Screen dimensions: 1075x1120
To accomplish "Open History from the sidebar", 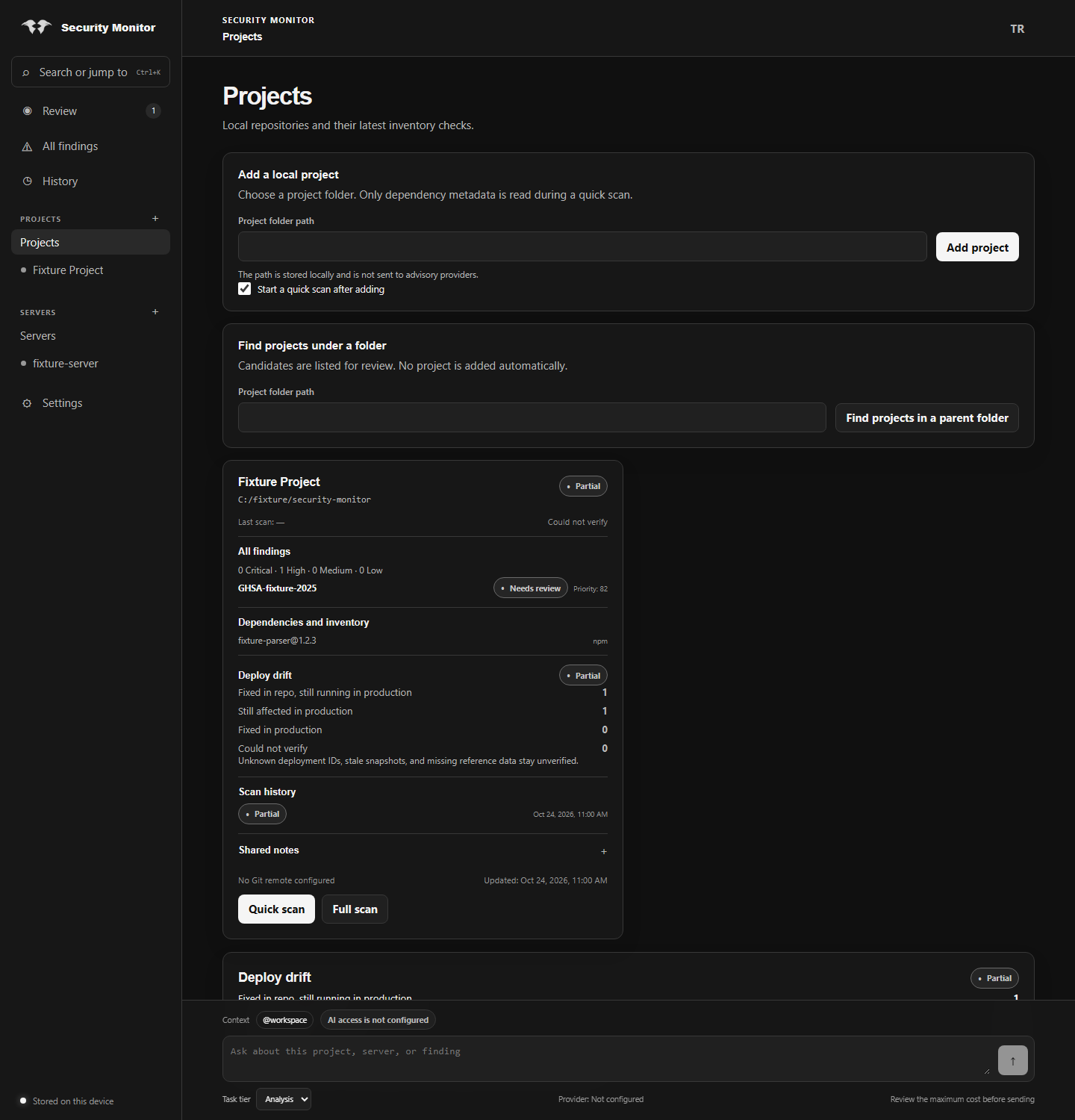I will point(90,181).
